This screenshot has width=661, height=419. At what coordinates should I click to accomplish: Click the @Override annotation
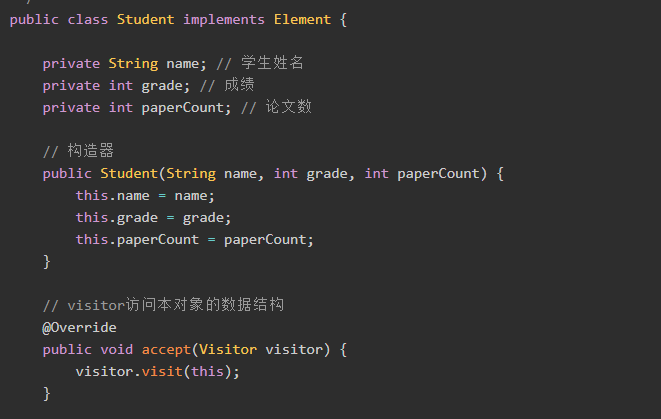tap(79, 328)
